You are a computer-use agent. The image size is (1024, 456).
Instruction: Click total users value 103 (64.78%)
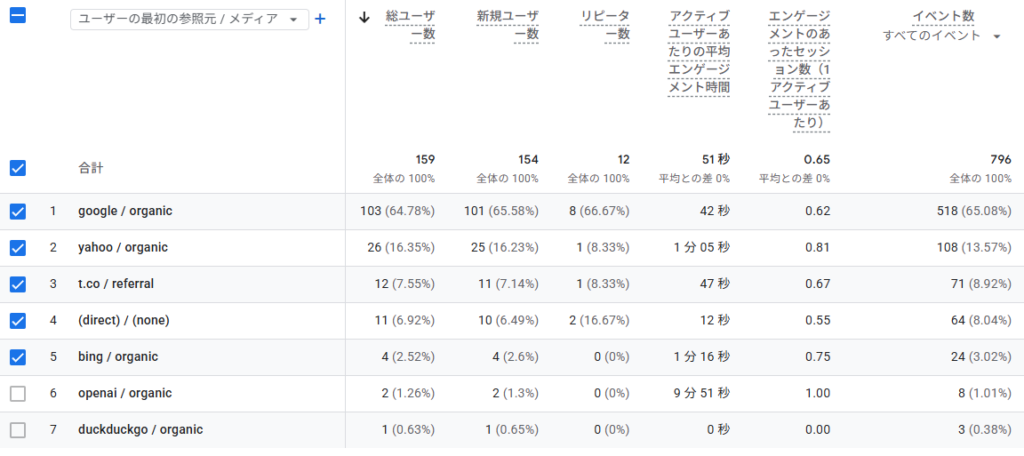tap(398, 211)
